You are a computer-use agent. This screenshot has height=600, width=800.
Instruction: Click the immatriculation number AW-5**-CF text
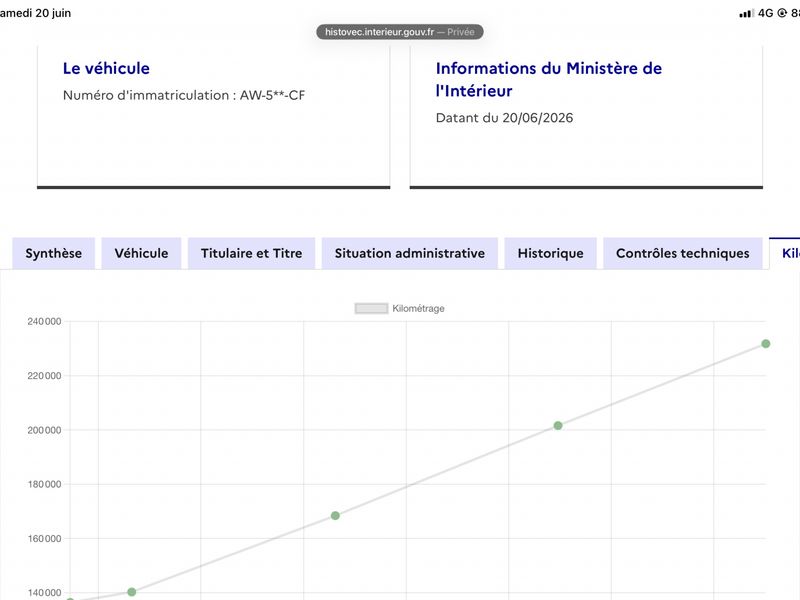pos(272,95)
